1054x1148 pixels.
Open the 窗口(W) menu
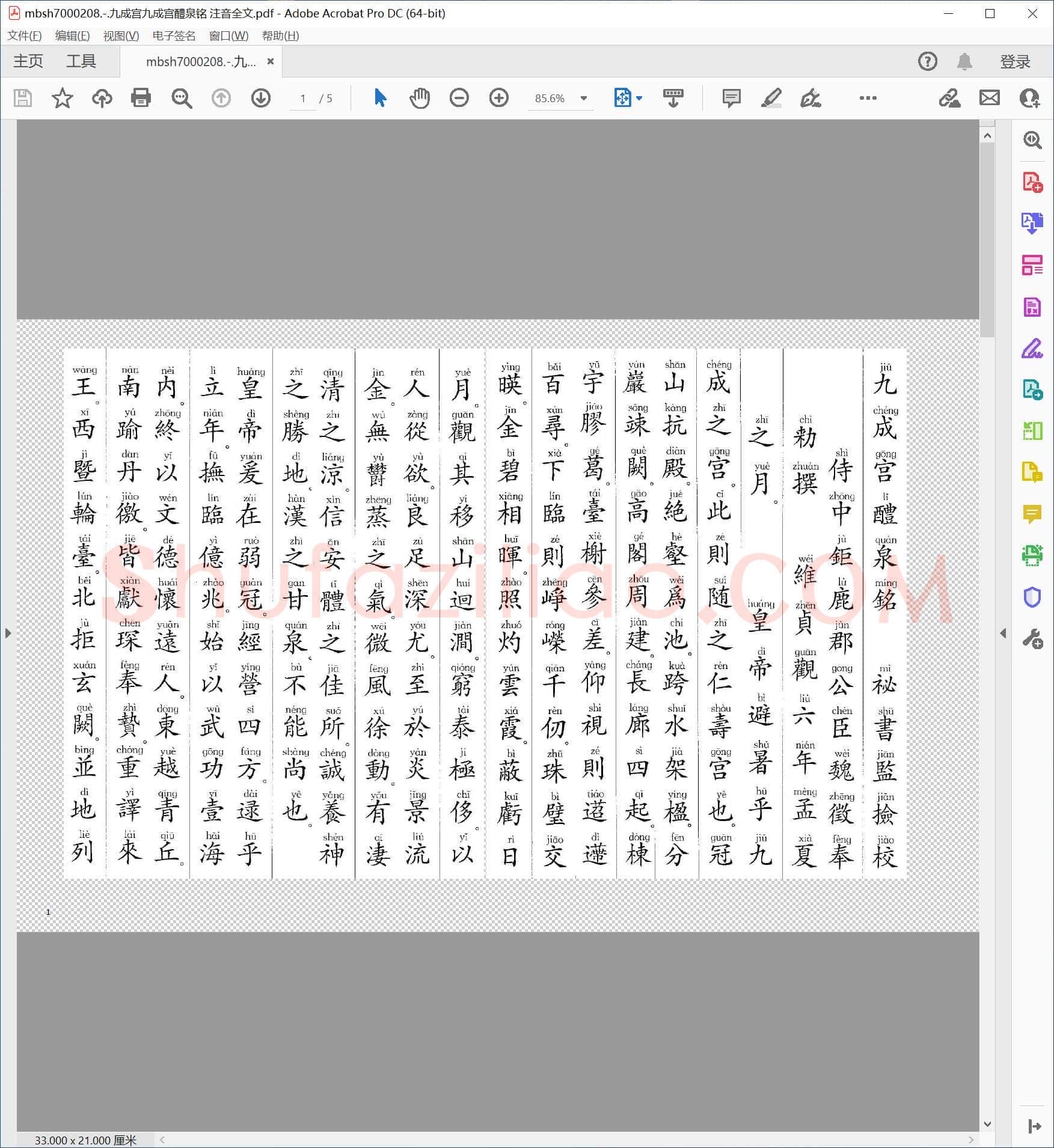click(x=228, y=36)
